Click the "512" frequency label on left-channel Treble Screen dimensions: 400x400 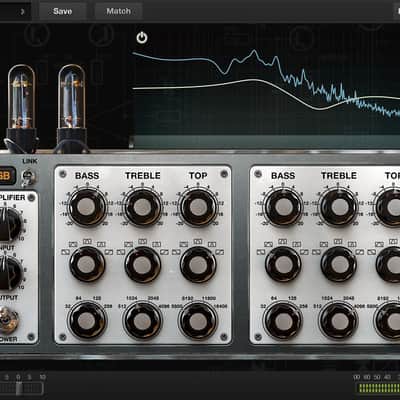tap(122, 306)
